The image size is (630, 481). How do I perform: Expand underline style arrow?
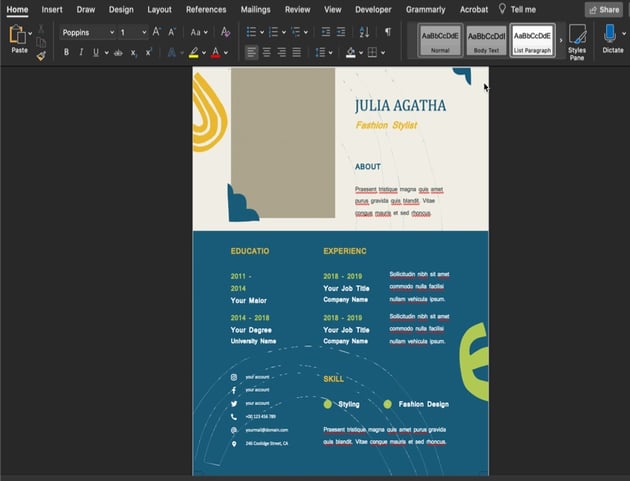pyautogui.click(x=106, y=53)
